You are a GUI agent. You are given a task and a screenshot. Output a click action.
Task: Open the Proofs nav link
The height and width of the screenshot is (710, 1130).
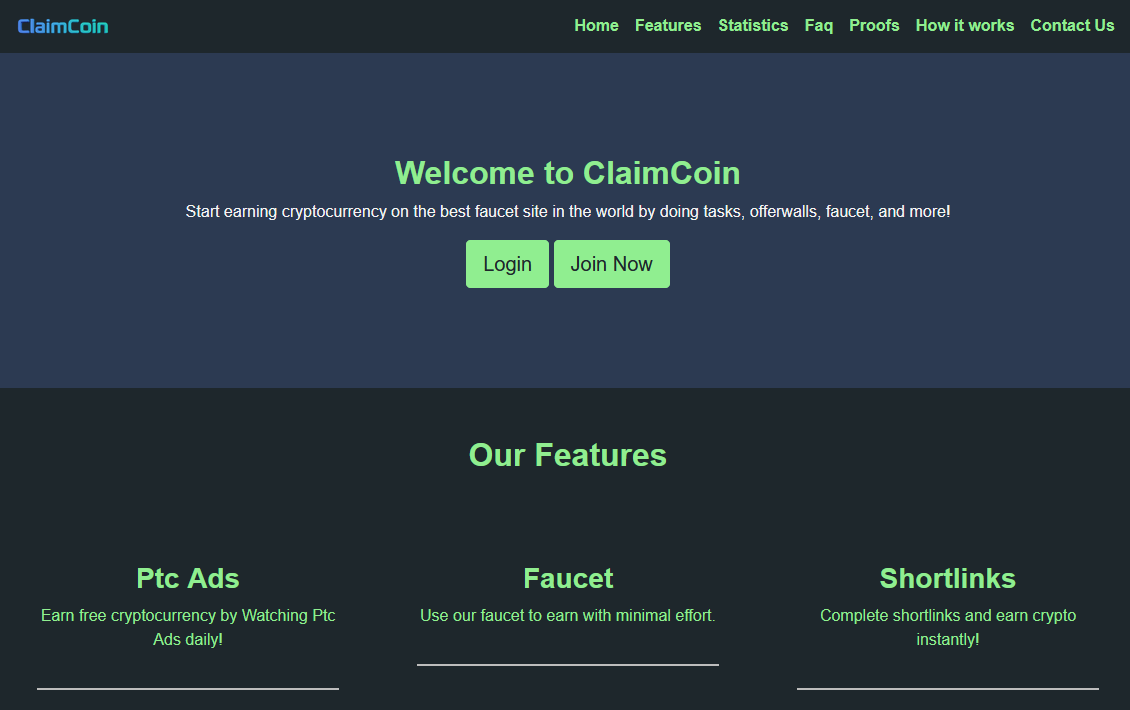(873, 25)
